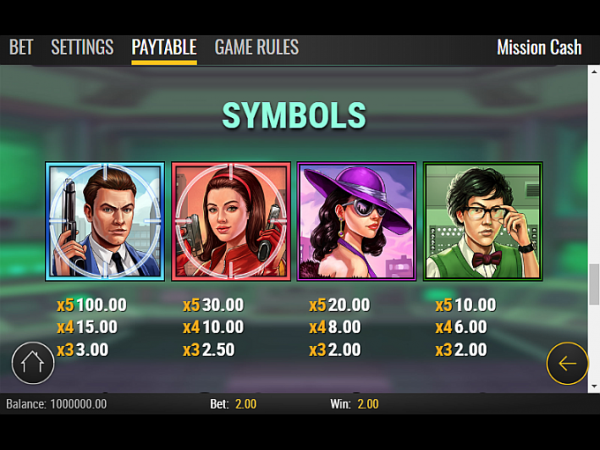Open the BET tab
600x450 pixels.
pos(21,47)
